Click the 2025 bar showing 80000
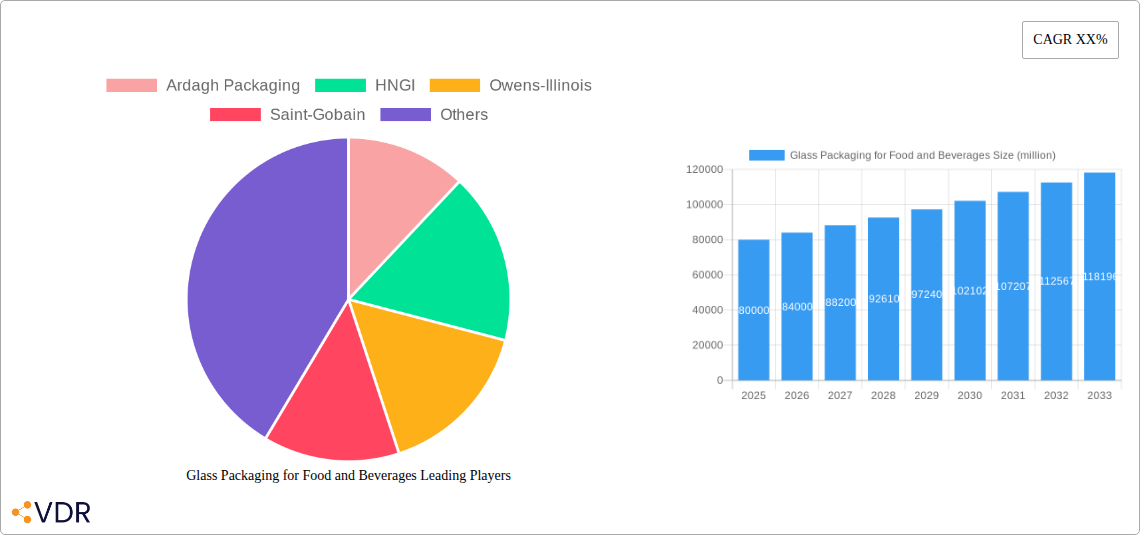Image resolution: width=1140 pixels, height=535 pixels. [753, 310]
